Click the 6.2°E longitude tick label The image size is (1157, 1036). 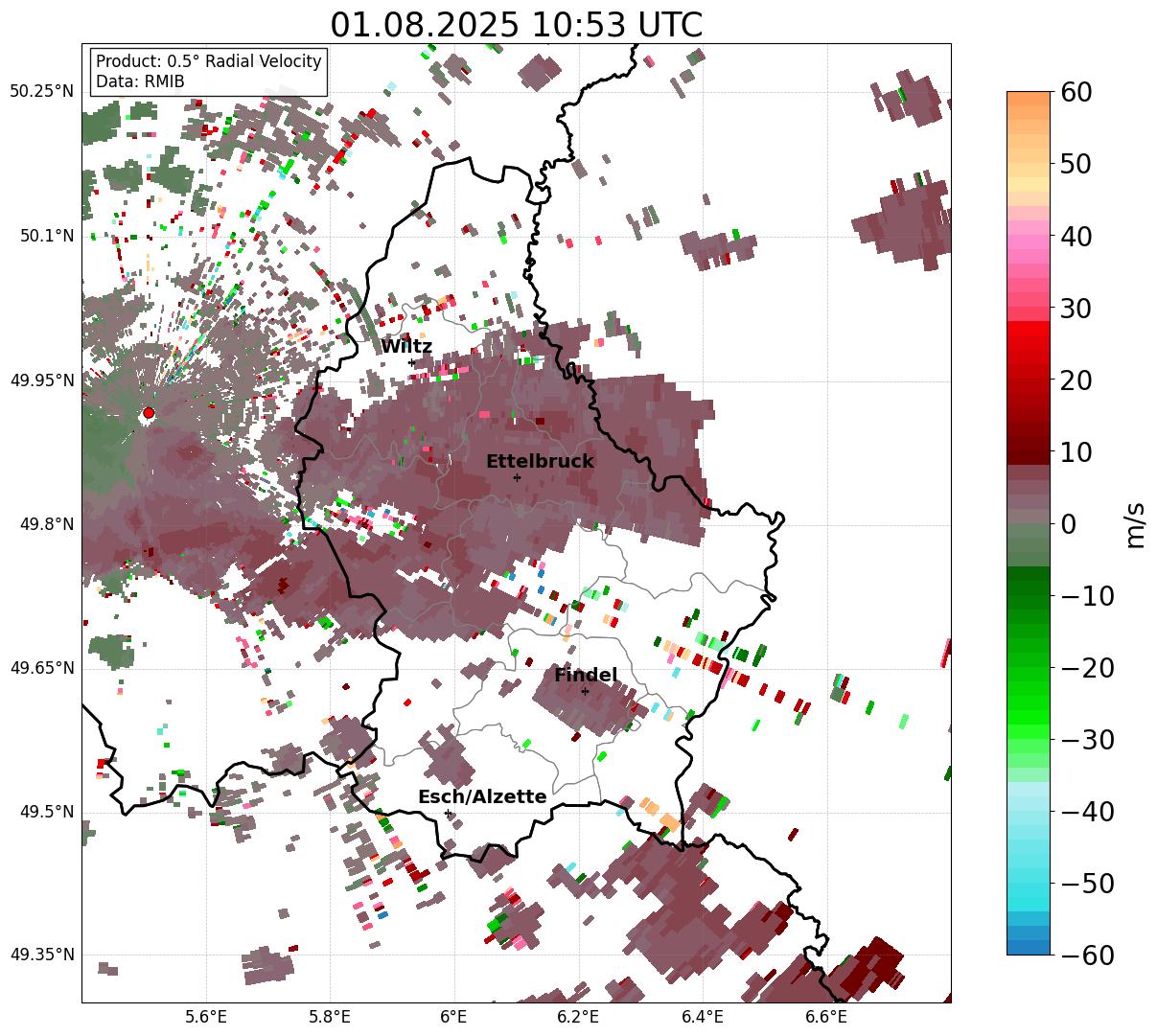coord(578,1017)
